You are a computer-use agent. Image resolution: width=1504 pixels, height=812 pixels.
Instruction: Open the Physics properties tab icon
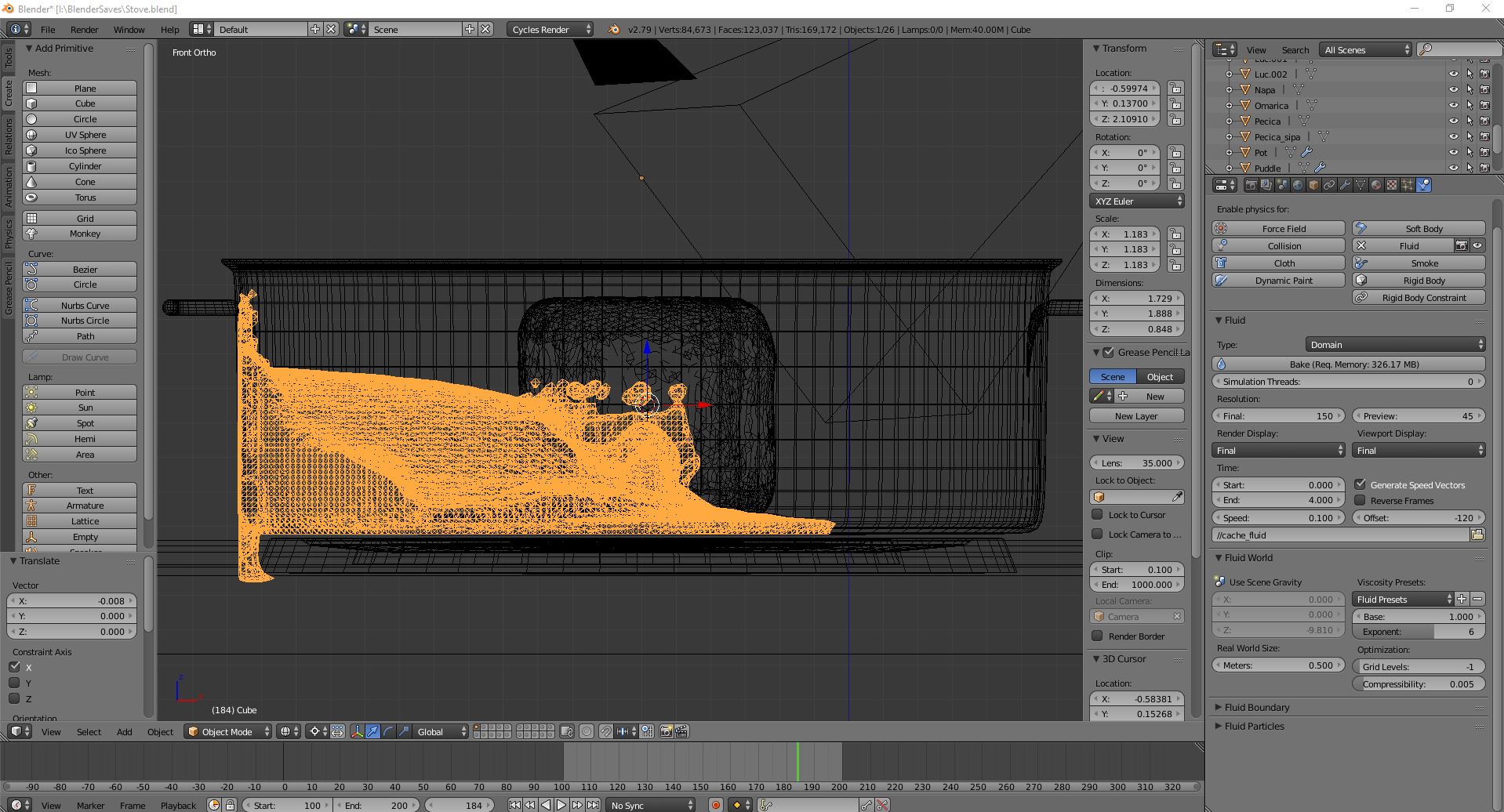click(1423, 185)
